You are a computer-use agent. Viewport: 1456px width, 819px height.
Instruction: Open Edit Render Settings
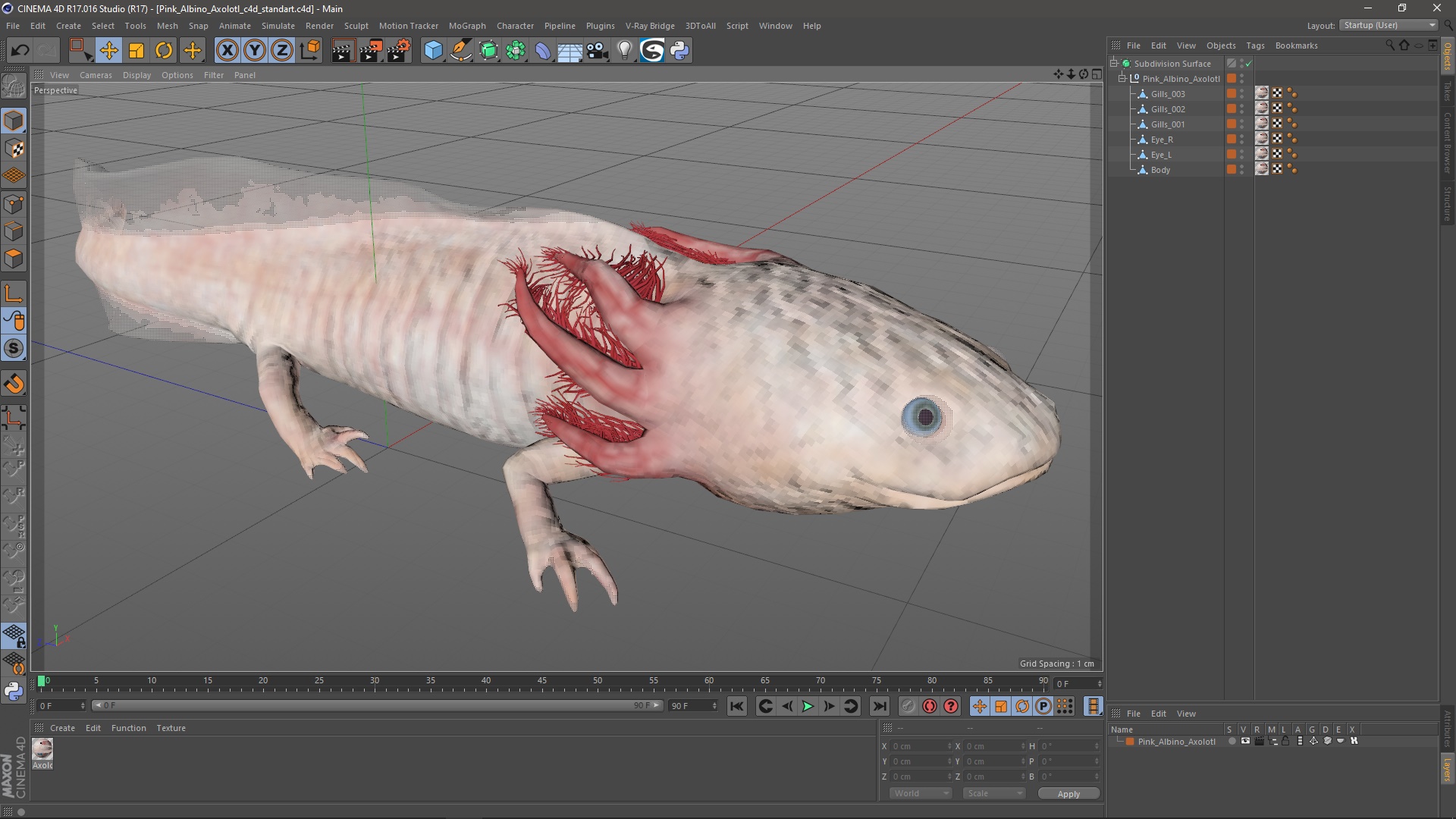tap(399, 50)
